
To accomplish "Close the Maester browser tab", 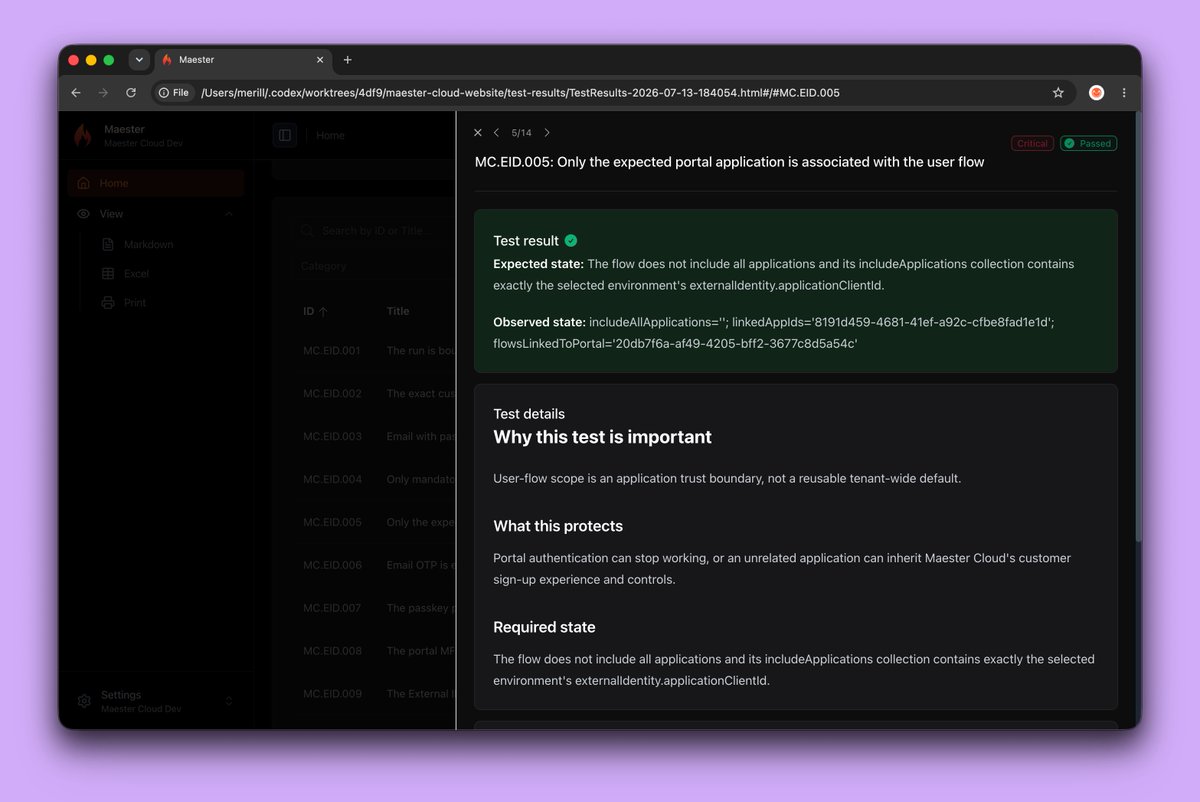I will 321,60.
